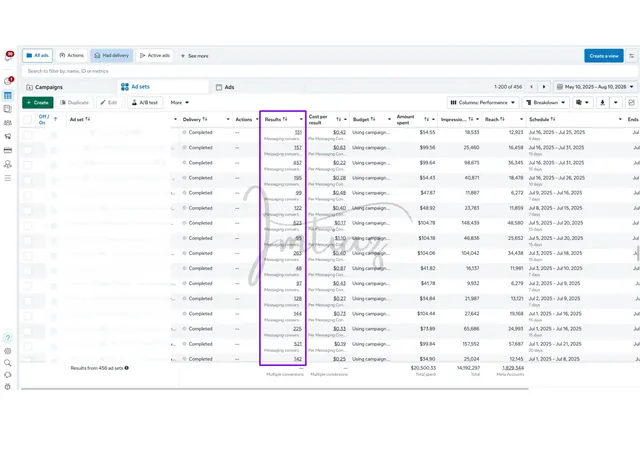Click the Edit button
Screen dimensions: 640x452
click(x=109, y=102)
